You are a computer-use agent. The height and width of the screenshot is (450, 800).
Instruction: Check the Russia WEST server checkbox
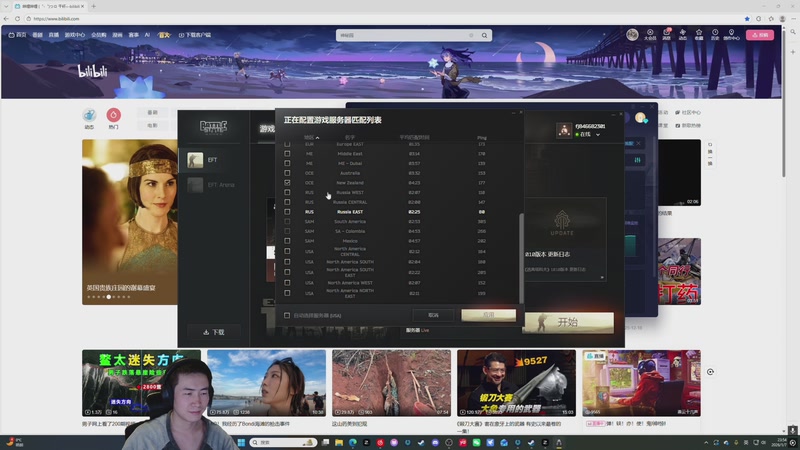coord(287,192)
